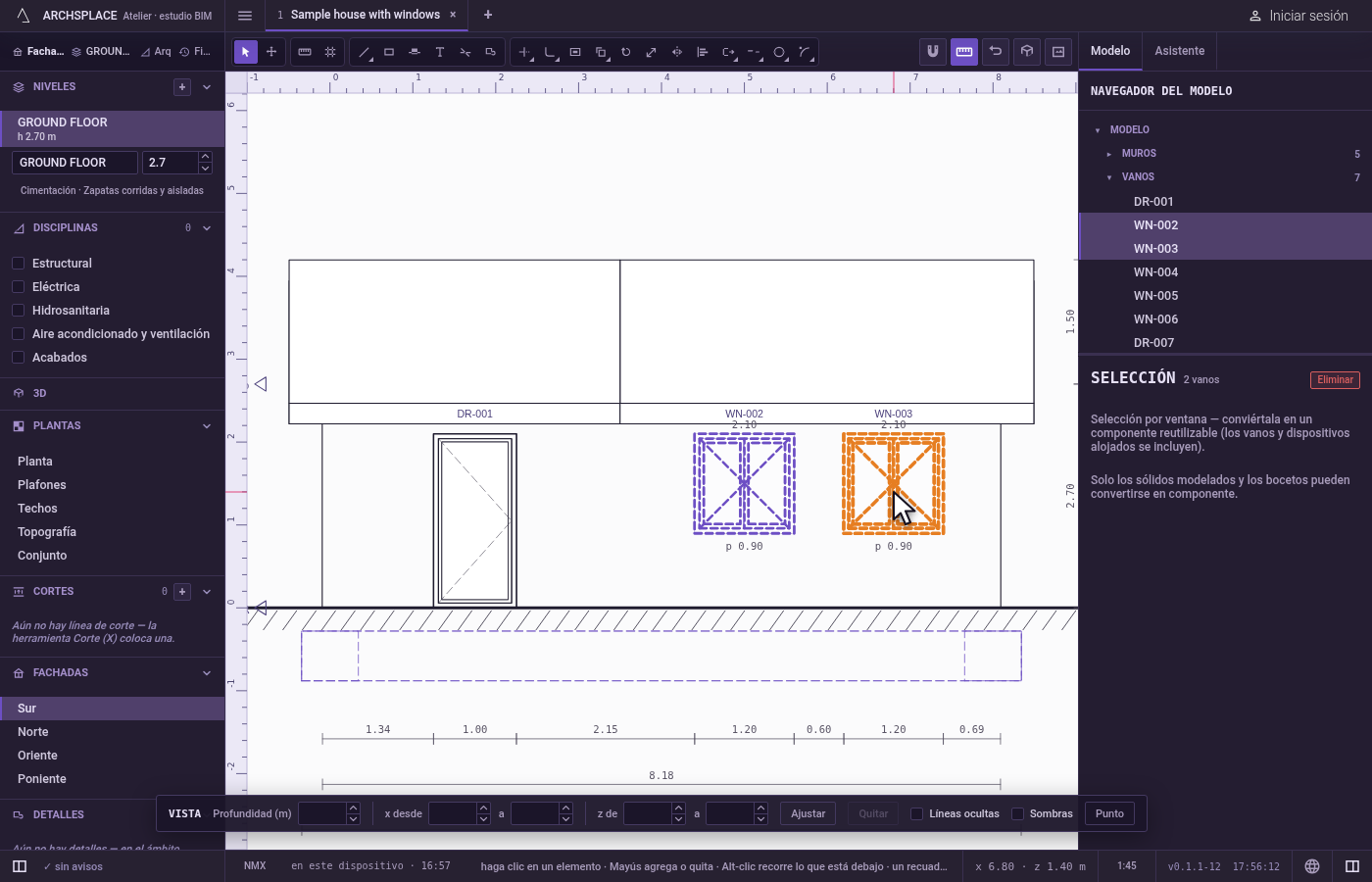Open the 3D cube view button
Screen dimensions: 1372x882
tap(1027, 52)
